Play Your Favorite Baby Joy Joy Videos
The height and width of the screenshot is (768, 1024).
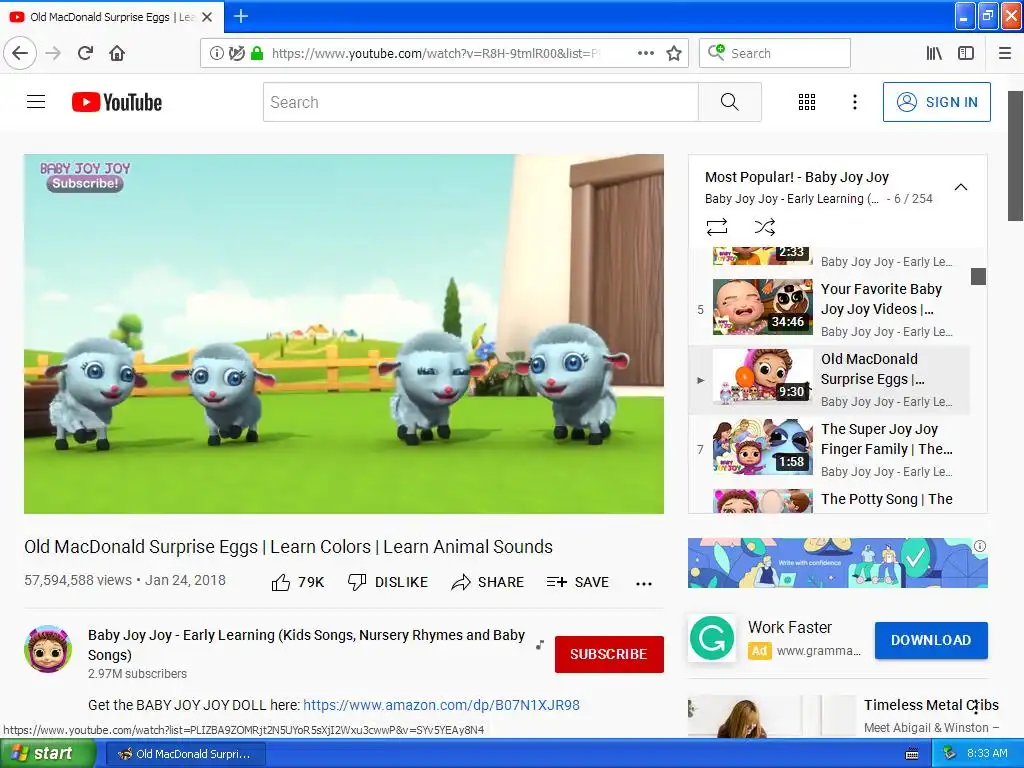coord(829,310)
